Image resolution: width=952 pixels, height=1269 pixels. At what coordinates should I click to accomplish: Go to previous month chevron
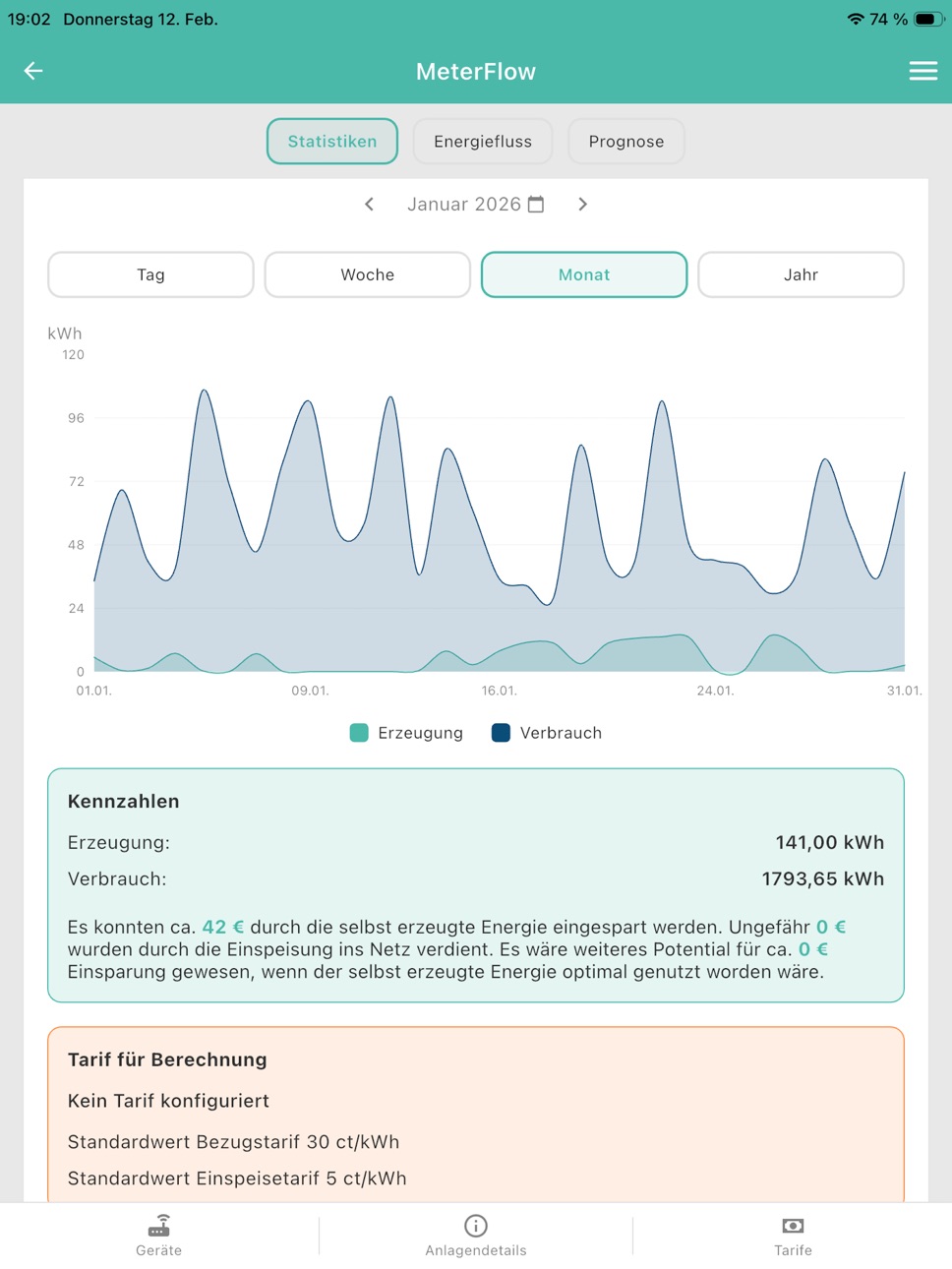(x=369, y=204)
